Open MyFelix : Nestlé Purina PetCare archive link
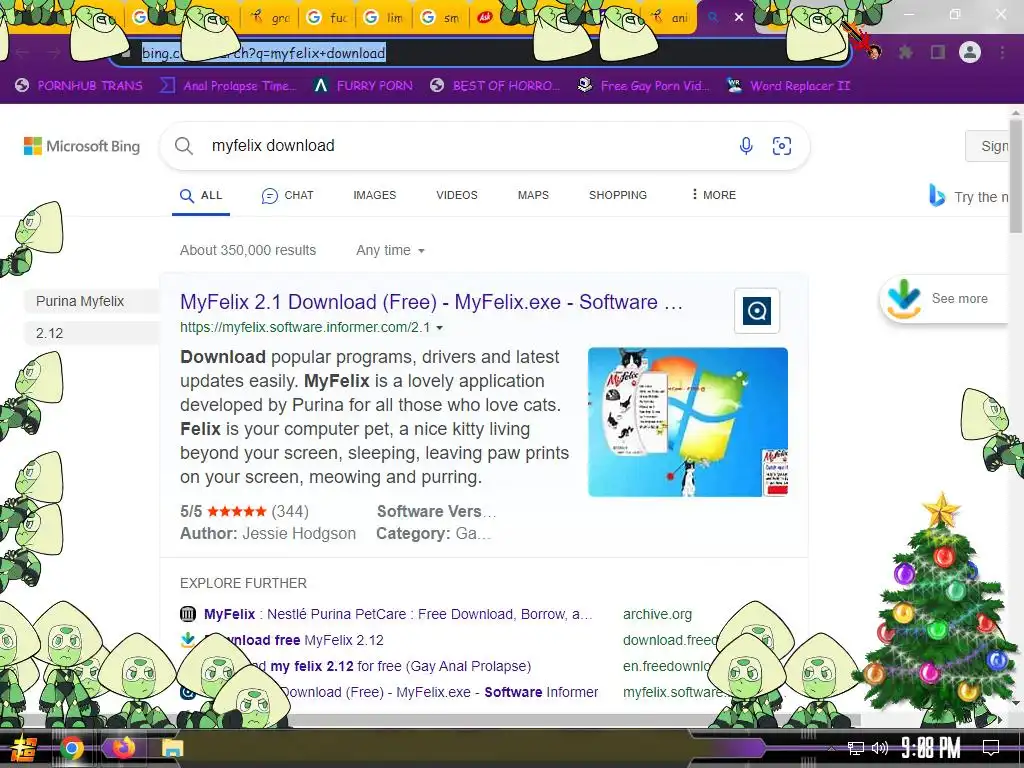 pyautogui.click(x=398, y=614)
